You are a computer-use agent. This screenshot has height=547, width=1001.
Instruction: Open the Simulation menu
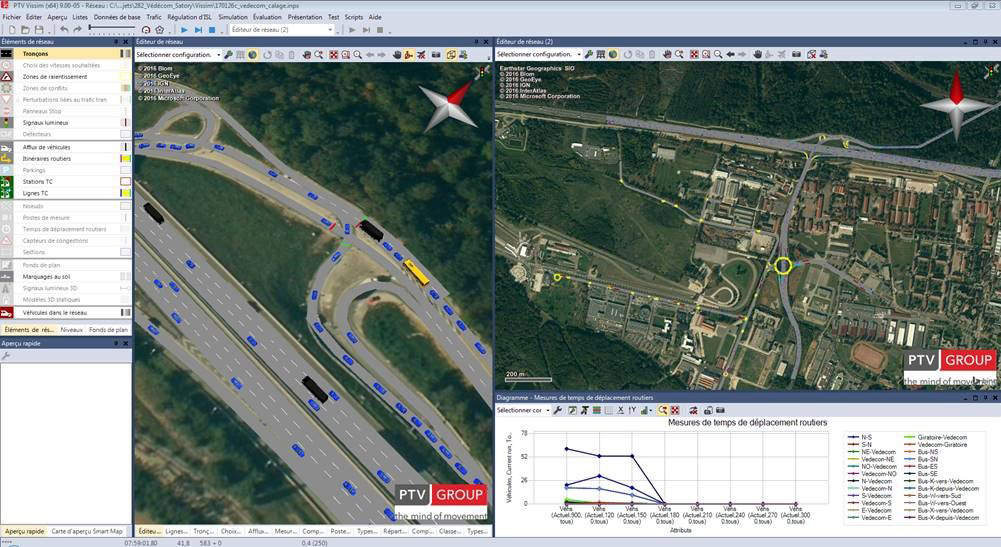point(233,17)
